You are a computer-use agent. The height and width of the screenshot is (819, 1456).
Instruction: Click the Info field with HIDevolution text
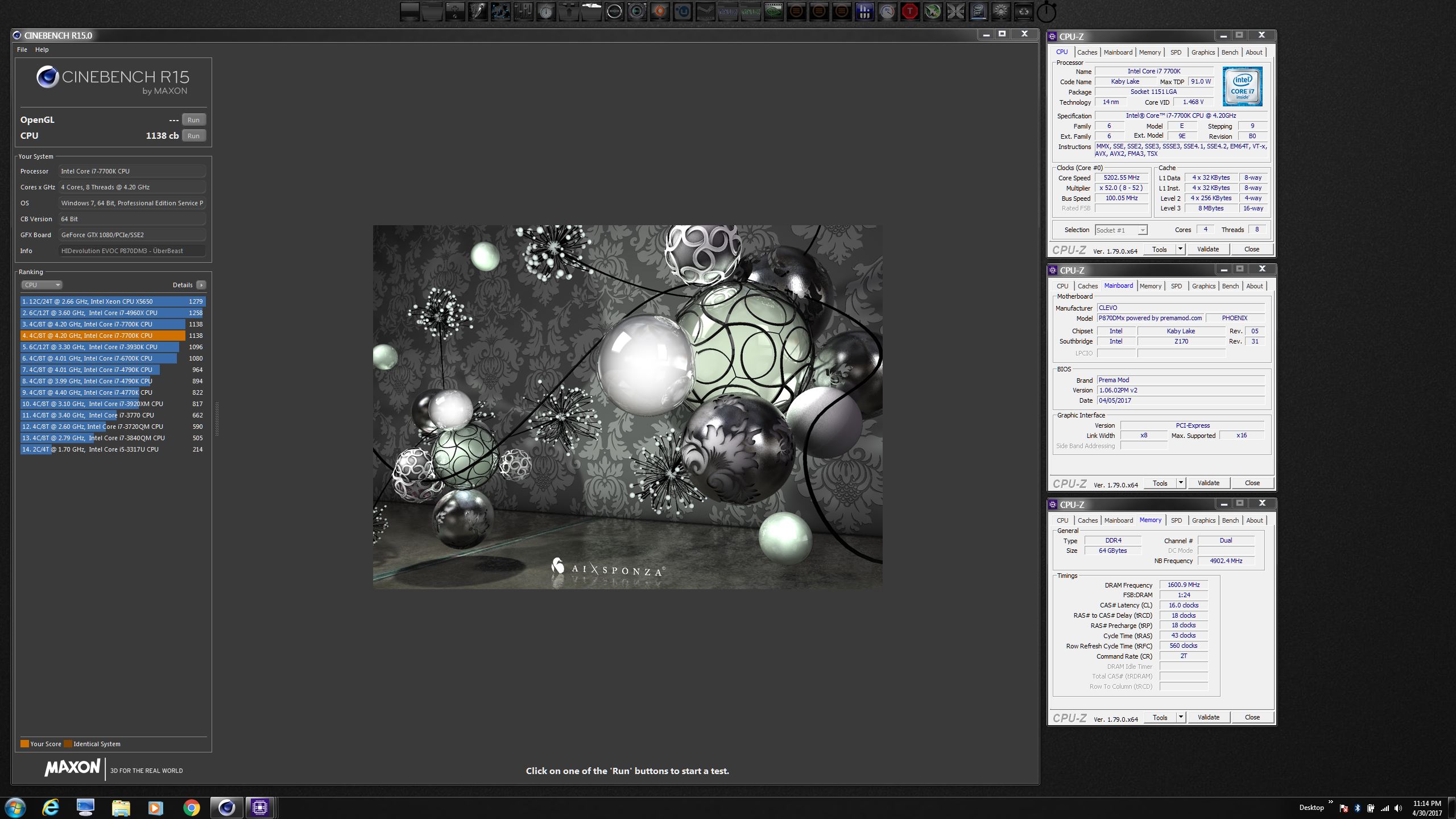[x=132, y=251]
